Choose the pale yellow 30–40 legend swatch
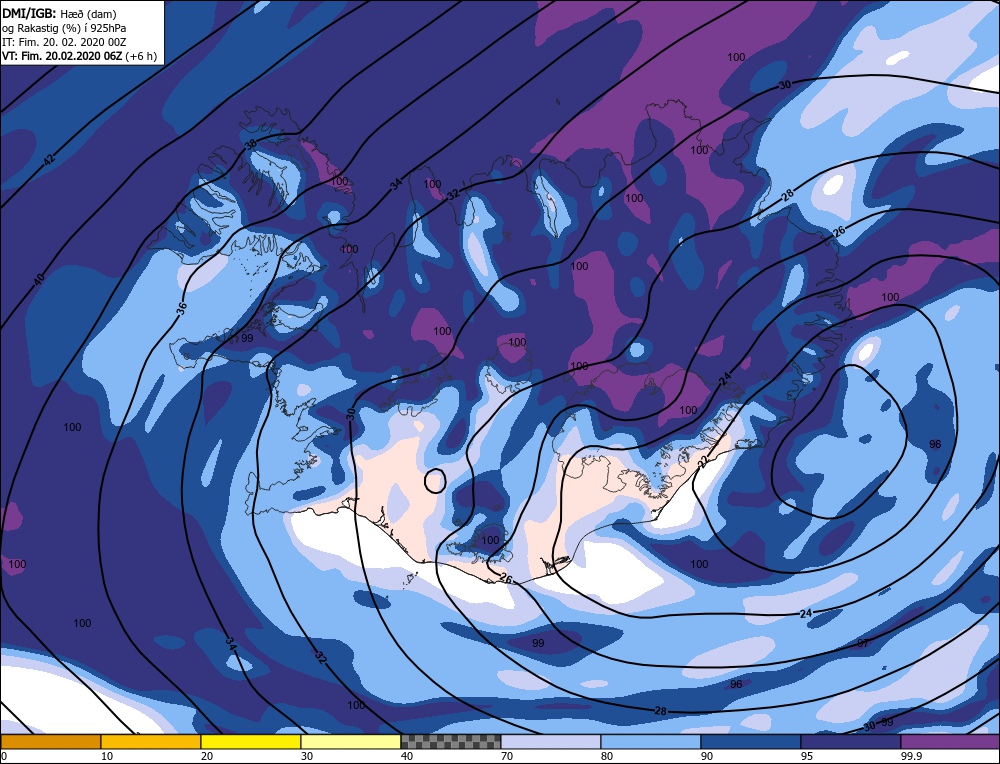This screenshot has width=1000, height=764. pos(351,741)
